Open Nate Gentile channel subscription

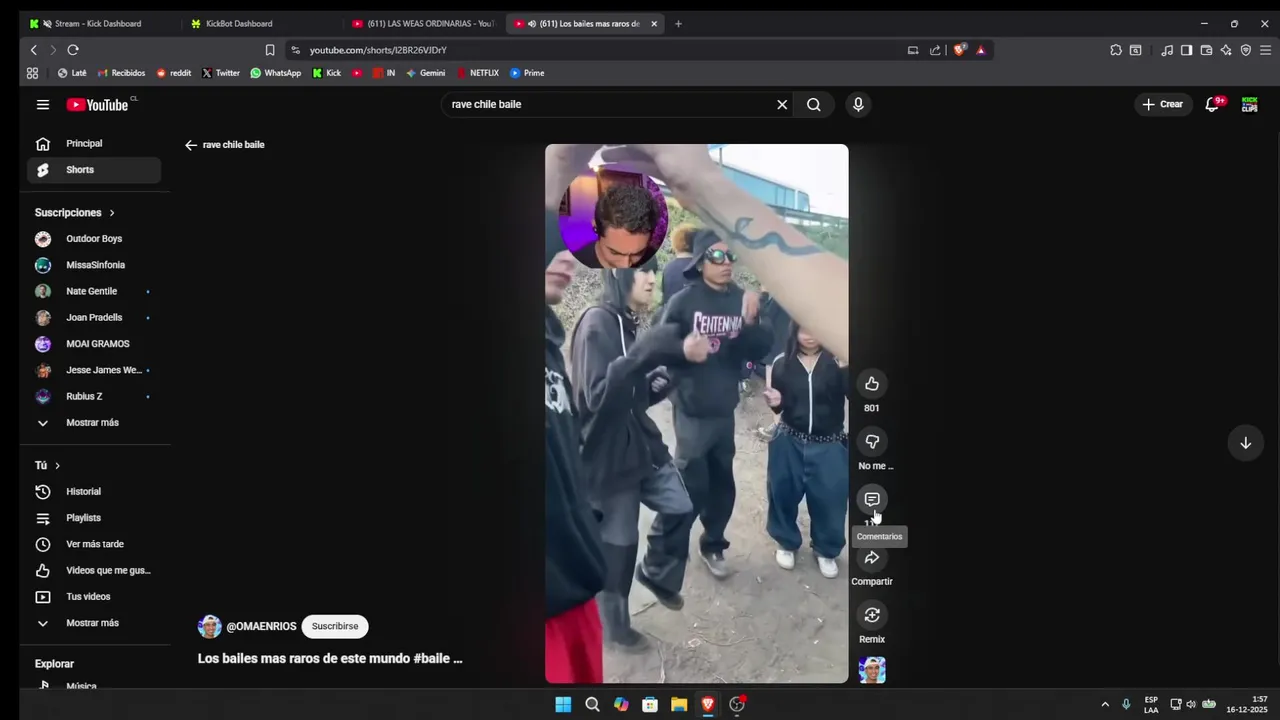[x=94, y=291]
